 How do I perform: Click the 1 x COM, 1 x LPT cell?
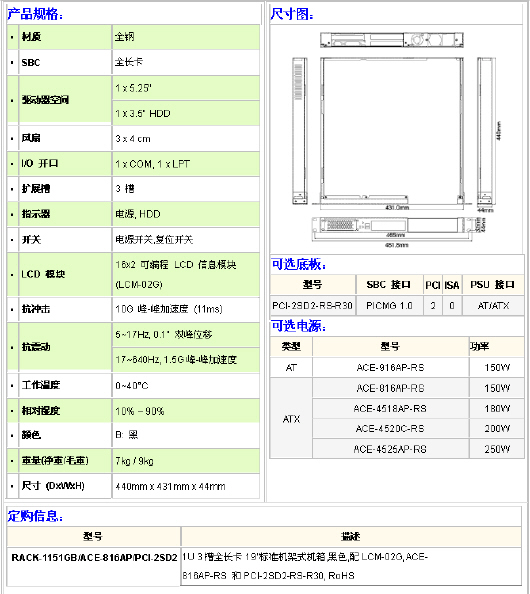click(186, 164)
